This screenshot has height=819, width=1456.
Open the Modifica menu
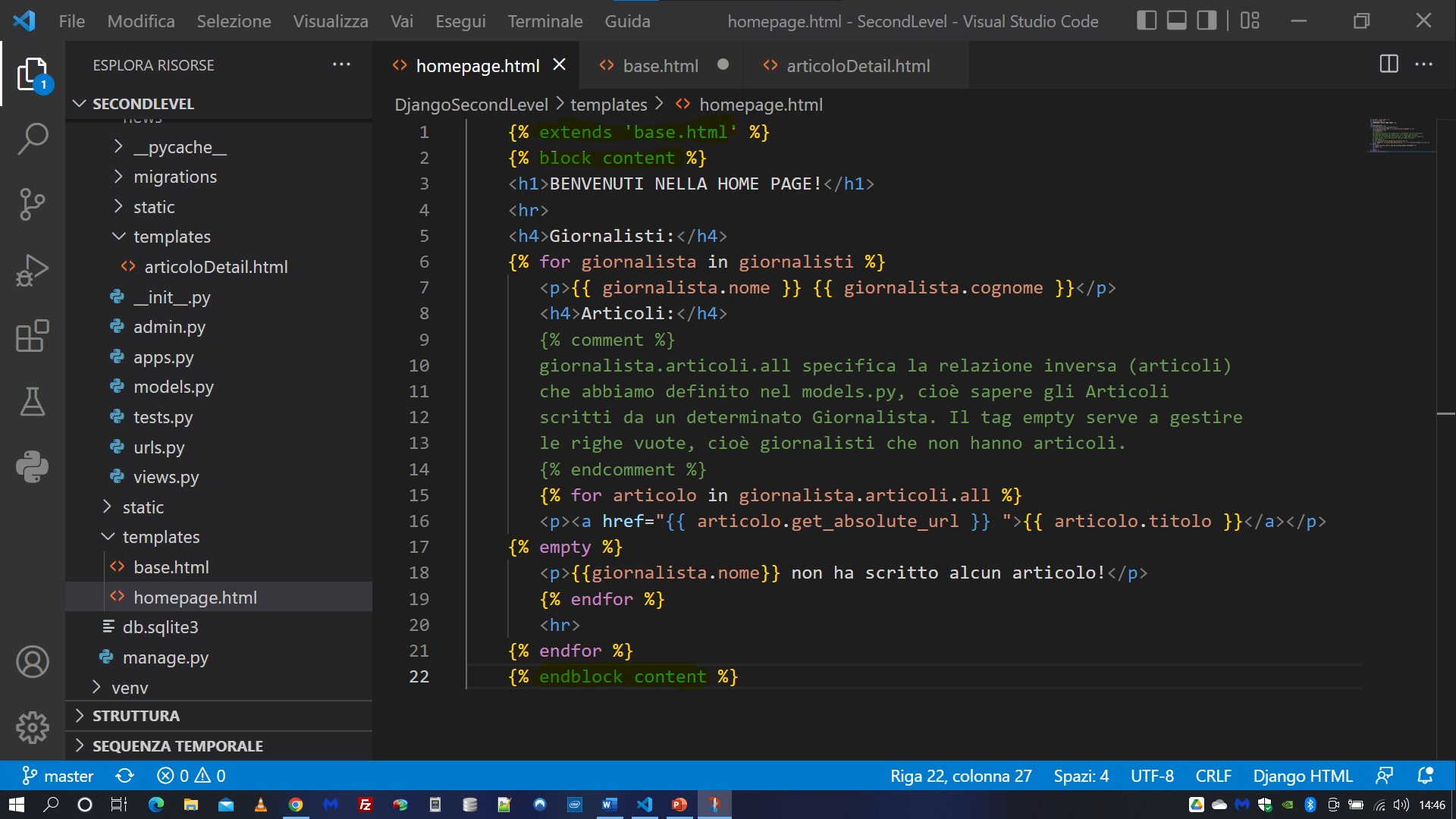coord(141,21)
